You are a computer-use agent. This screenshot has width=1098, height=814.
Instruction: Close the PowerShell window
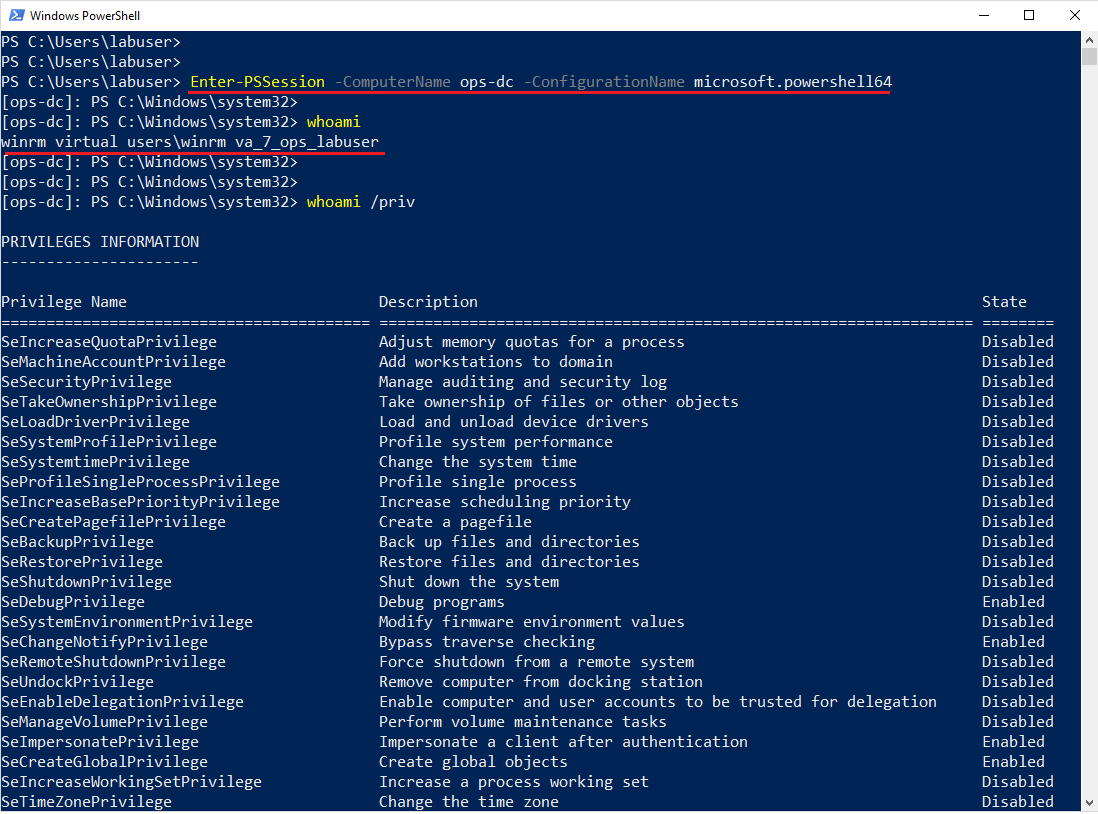click(x=1075, y=15)
